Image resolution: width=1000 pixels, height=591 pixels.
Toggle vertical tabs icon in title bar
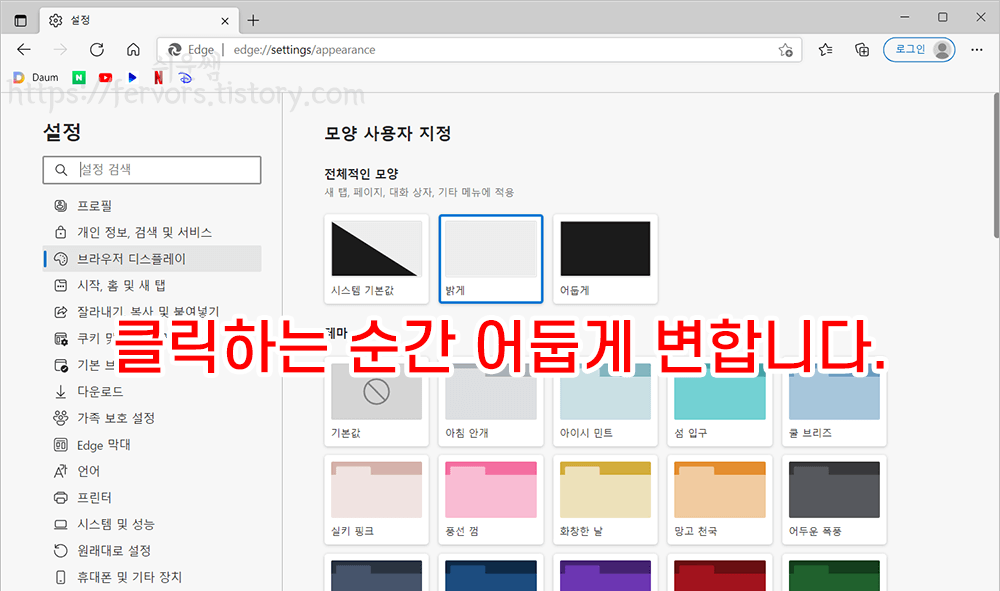click(x=20, y=20)
